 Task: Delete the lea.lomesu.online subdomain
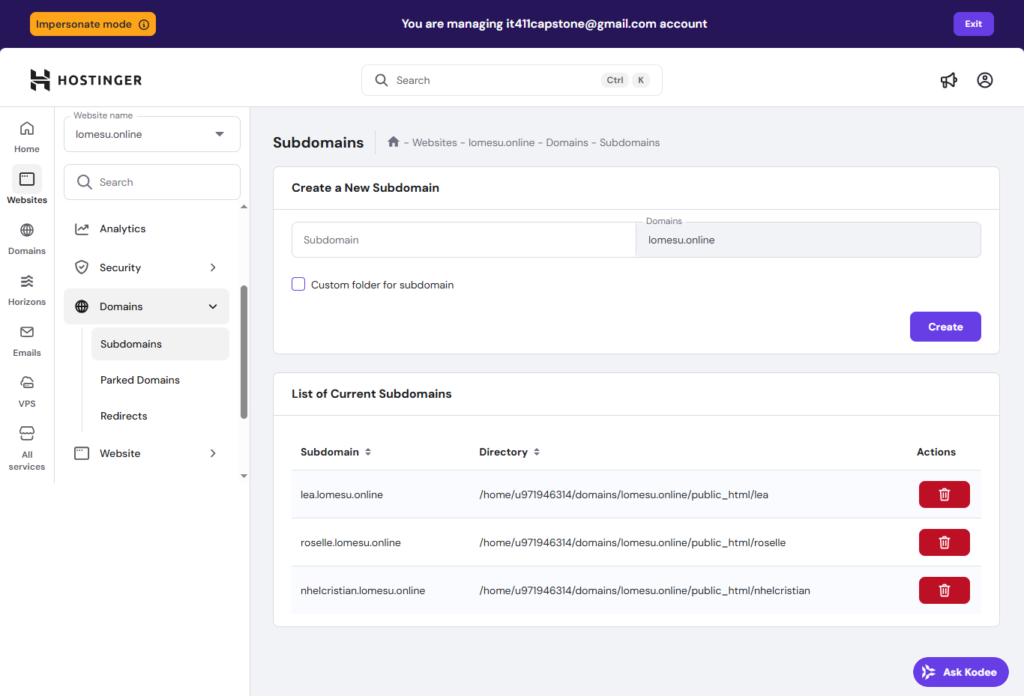[x=944, y=494]
